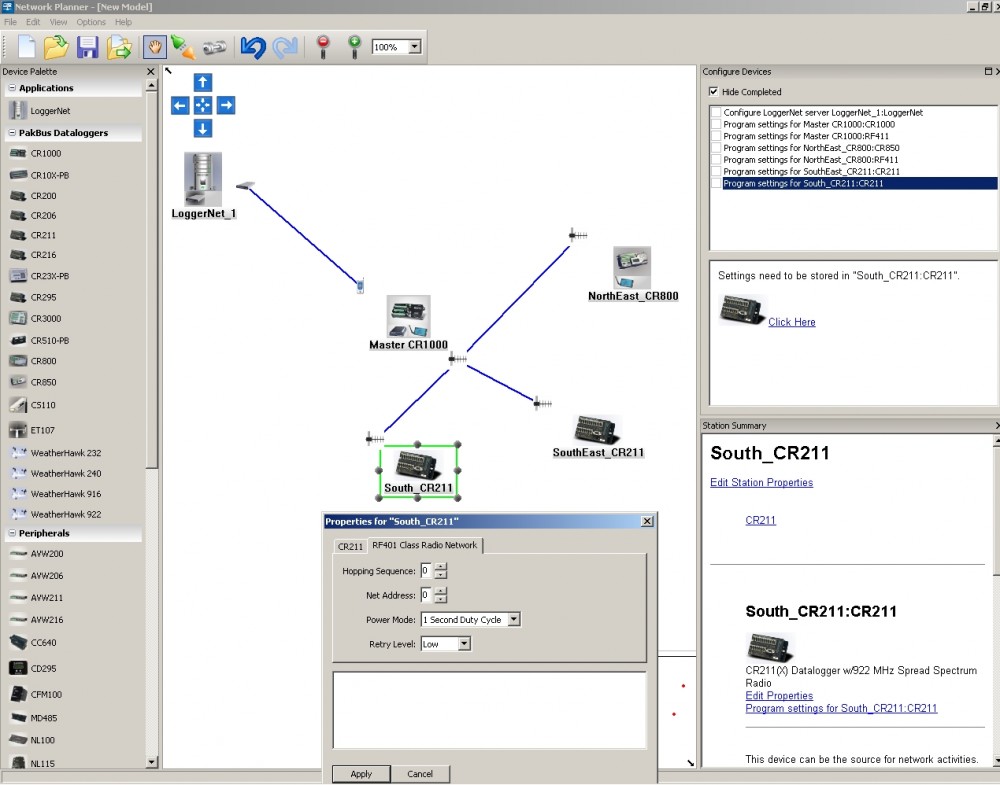
Task: Create a new model with the blank page icon
Action: click(x=27, y=47)
